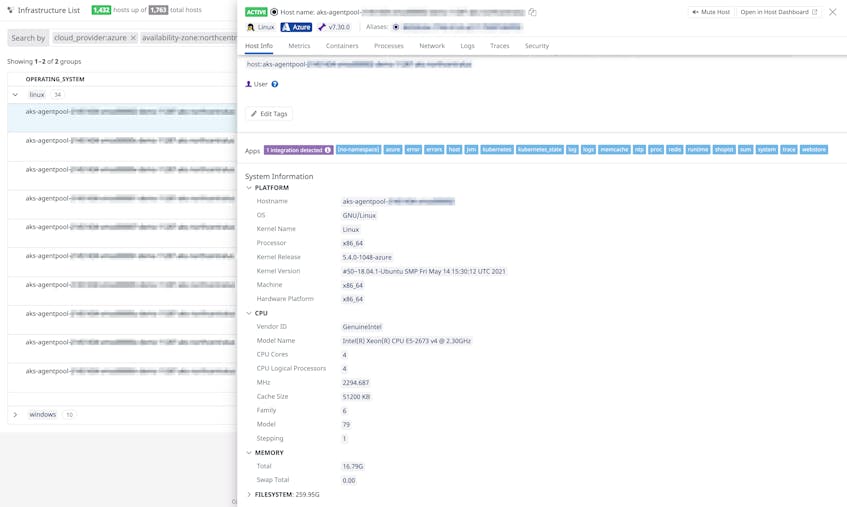
Task: Click the host app tag
Action: pos(454,150)
